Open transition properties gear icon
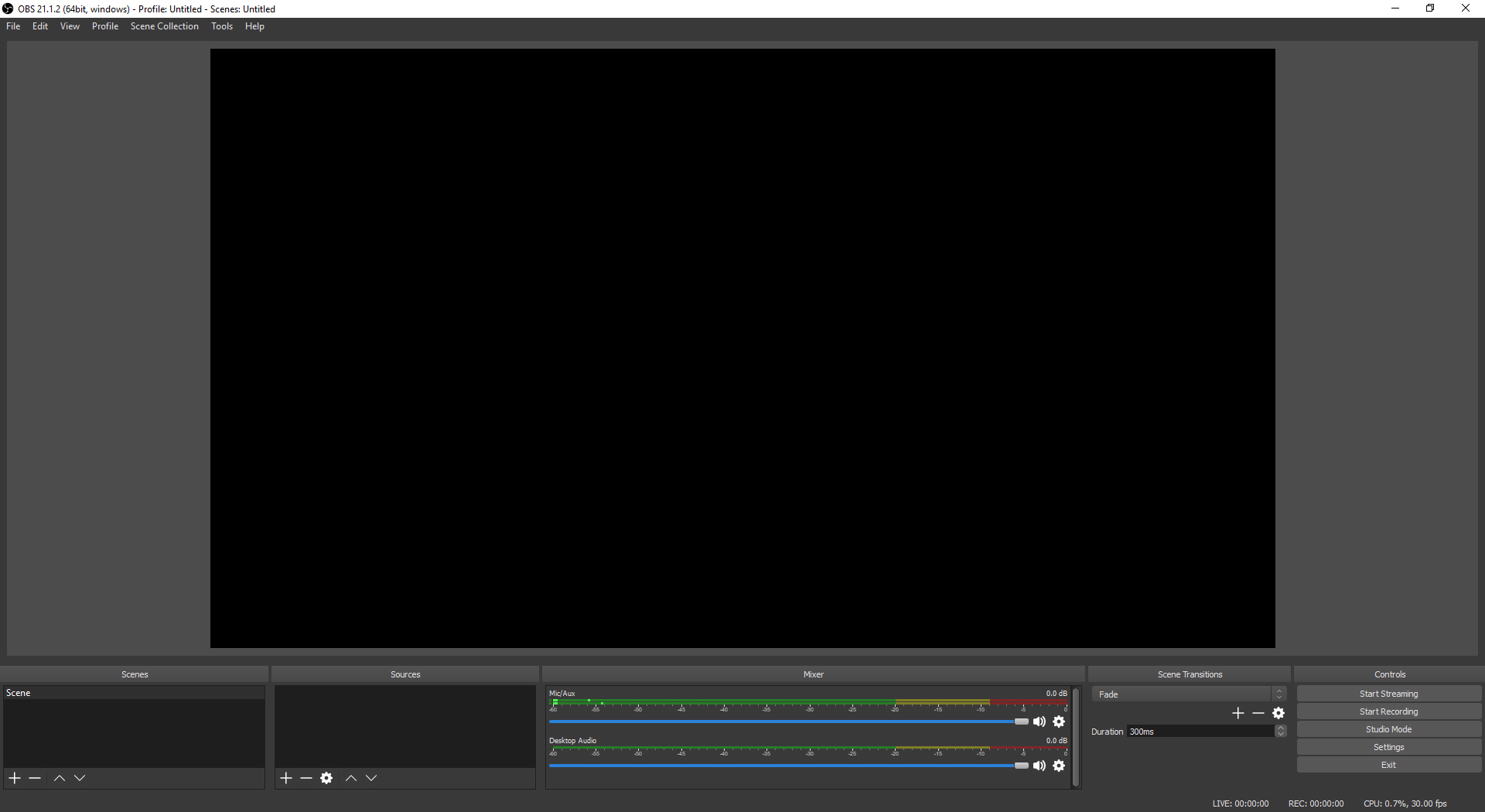 click(x=1278, y=713)
